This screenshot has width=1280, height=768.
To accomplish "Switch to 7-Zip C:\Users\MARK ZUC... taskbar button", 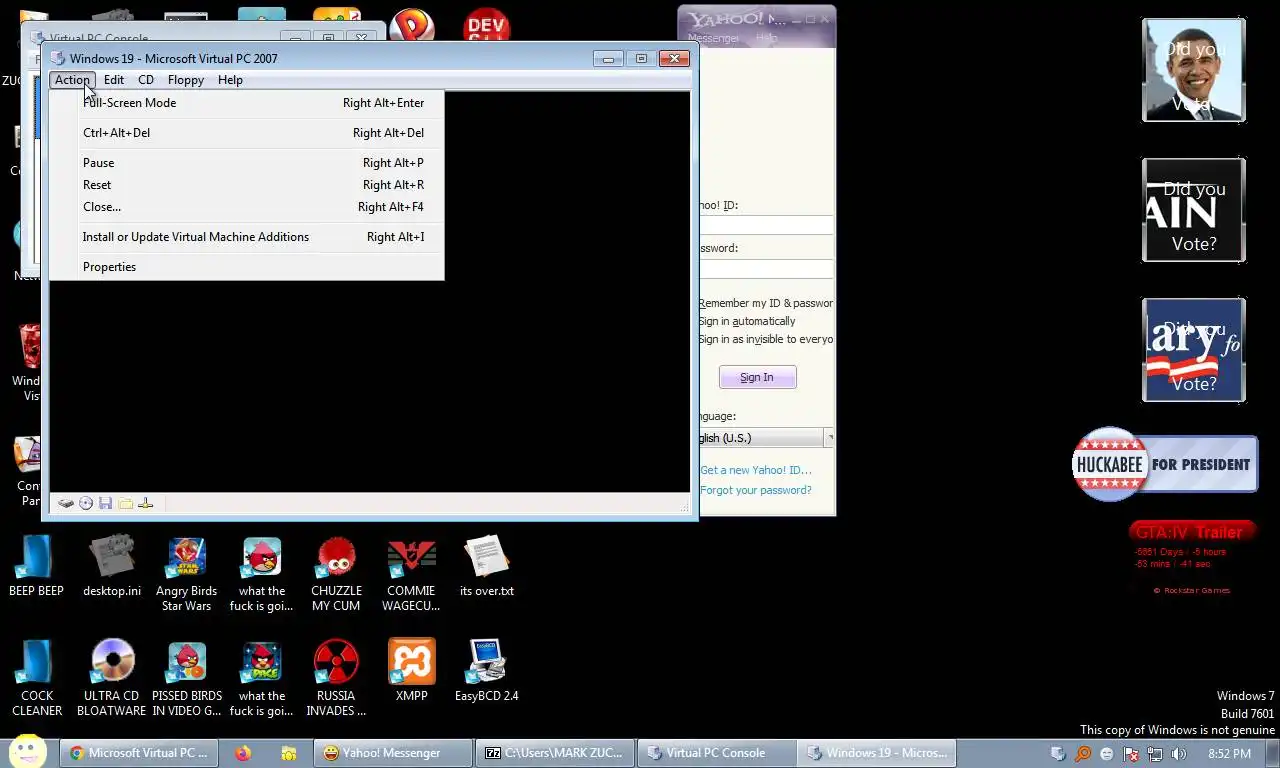I will (x=554, y=753).
